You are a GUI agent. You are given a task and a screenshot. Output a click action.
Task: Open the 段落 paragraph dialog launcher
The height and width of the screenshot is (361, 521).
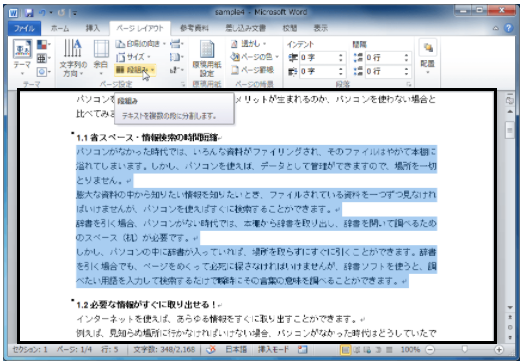409,85
